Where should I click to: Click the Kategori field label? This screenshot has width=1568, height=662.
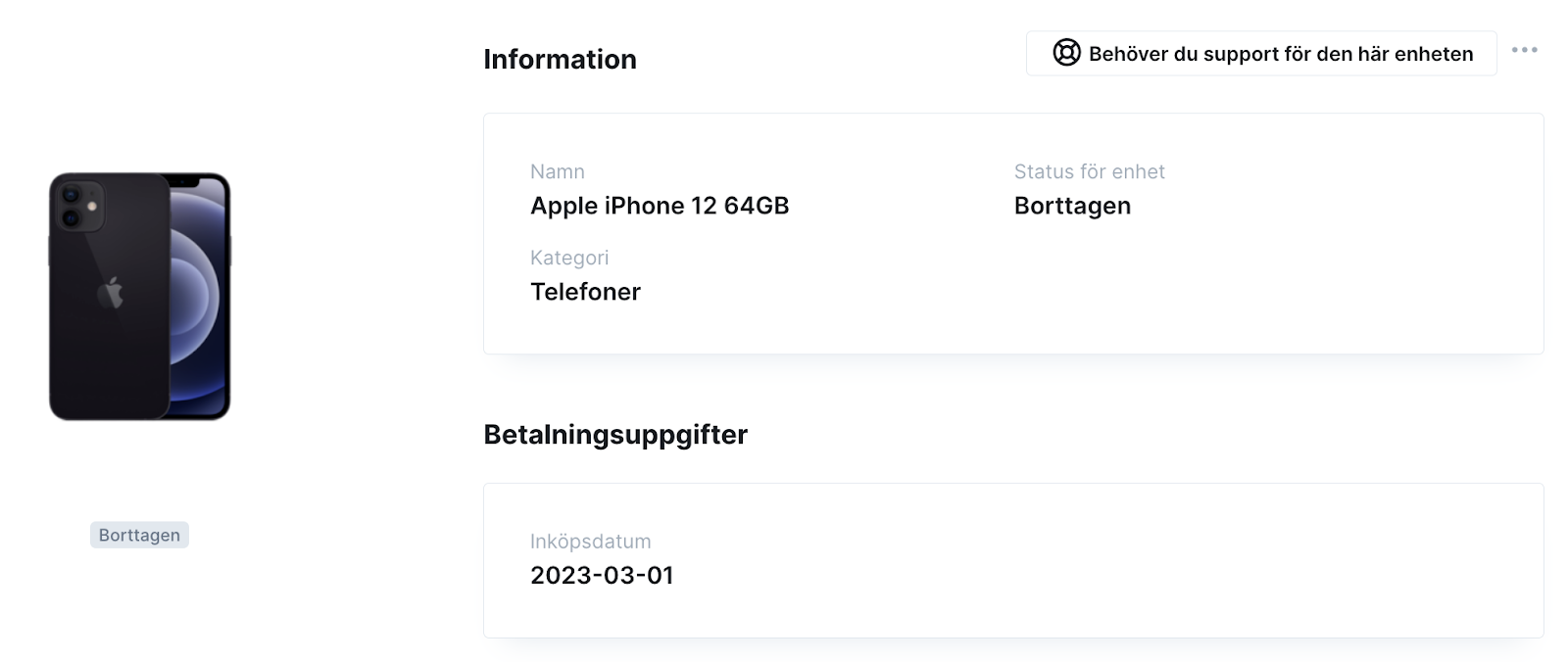pyautogui.click(x=569, y=258)
